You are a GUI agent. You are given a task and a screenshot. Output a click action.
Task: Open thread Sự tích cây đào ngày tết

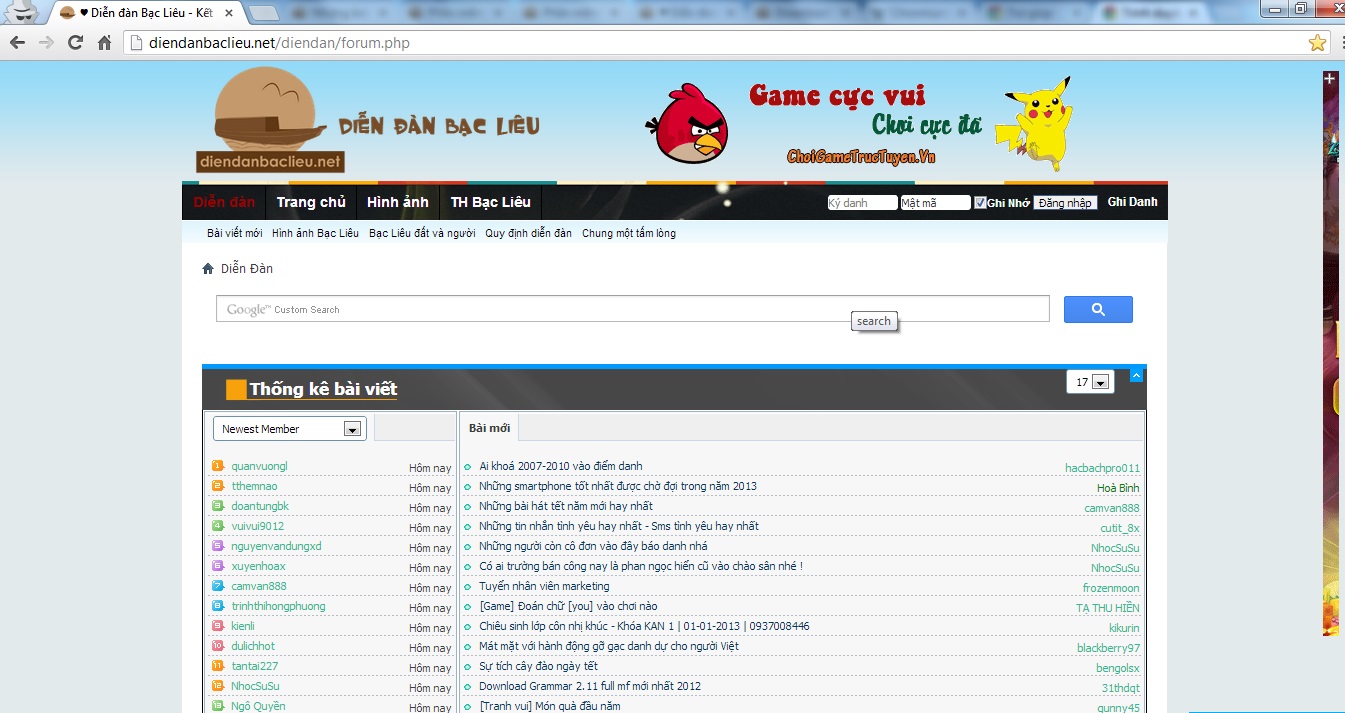538,666
